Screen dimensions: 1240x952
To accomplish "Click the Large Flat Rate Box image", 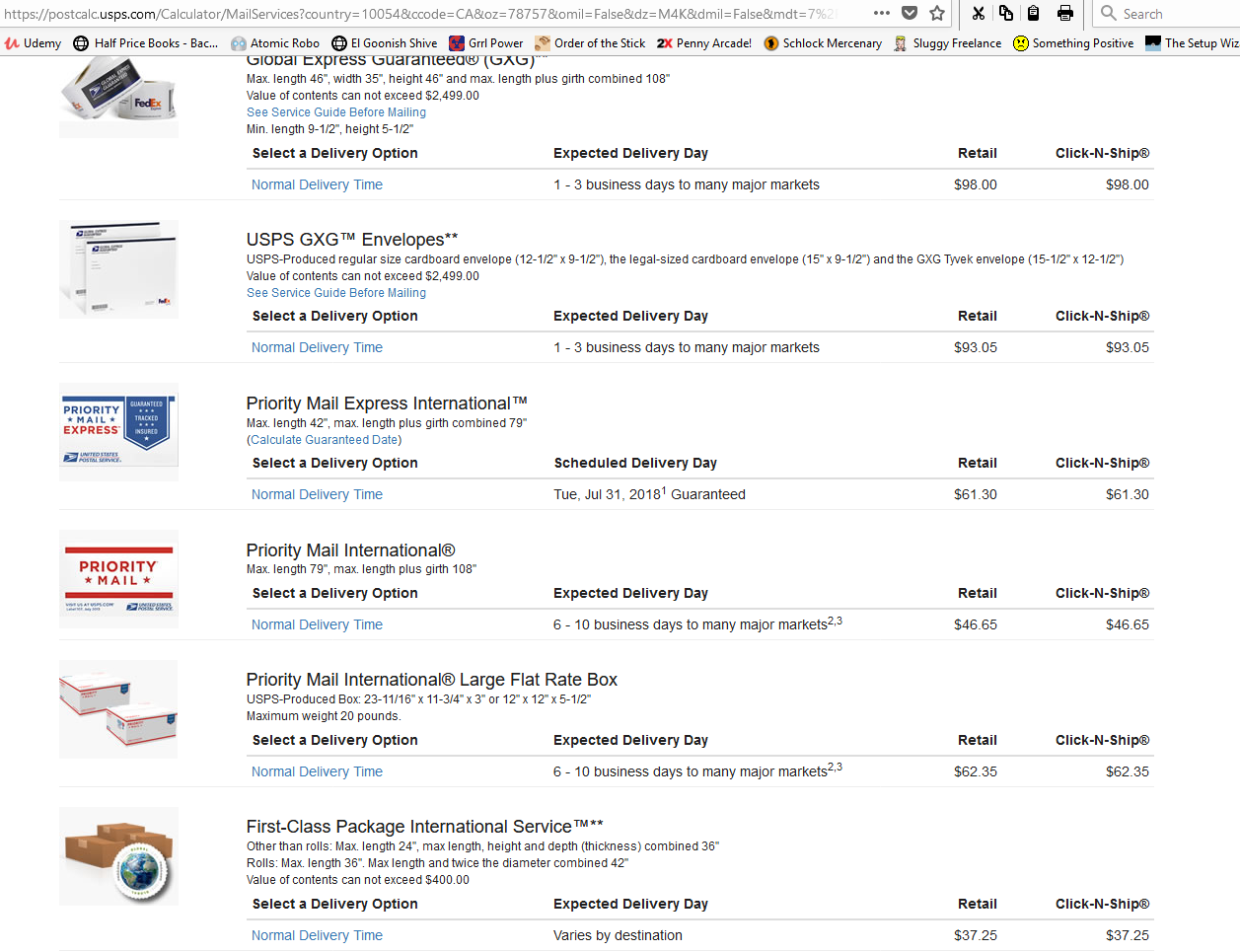I will [118, 709].
